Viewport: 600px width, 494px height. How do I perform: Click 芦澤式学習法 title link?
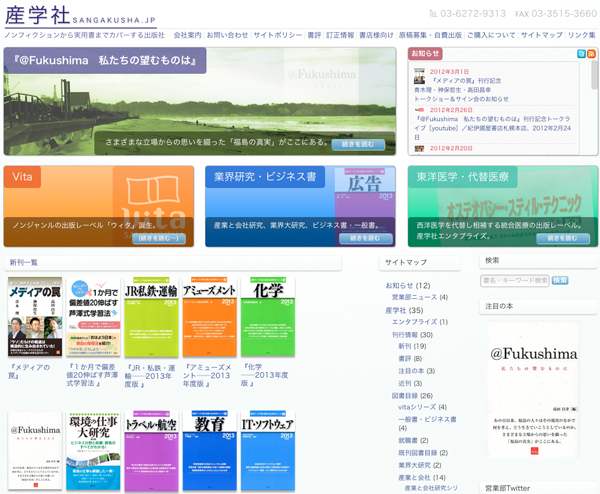click(x=92, y=375)
